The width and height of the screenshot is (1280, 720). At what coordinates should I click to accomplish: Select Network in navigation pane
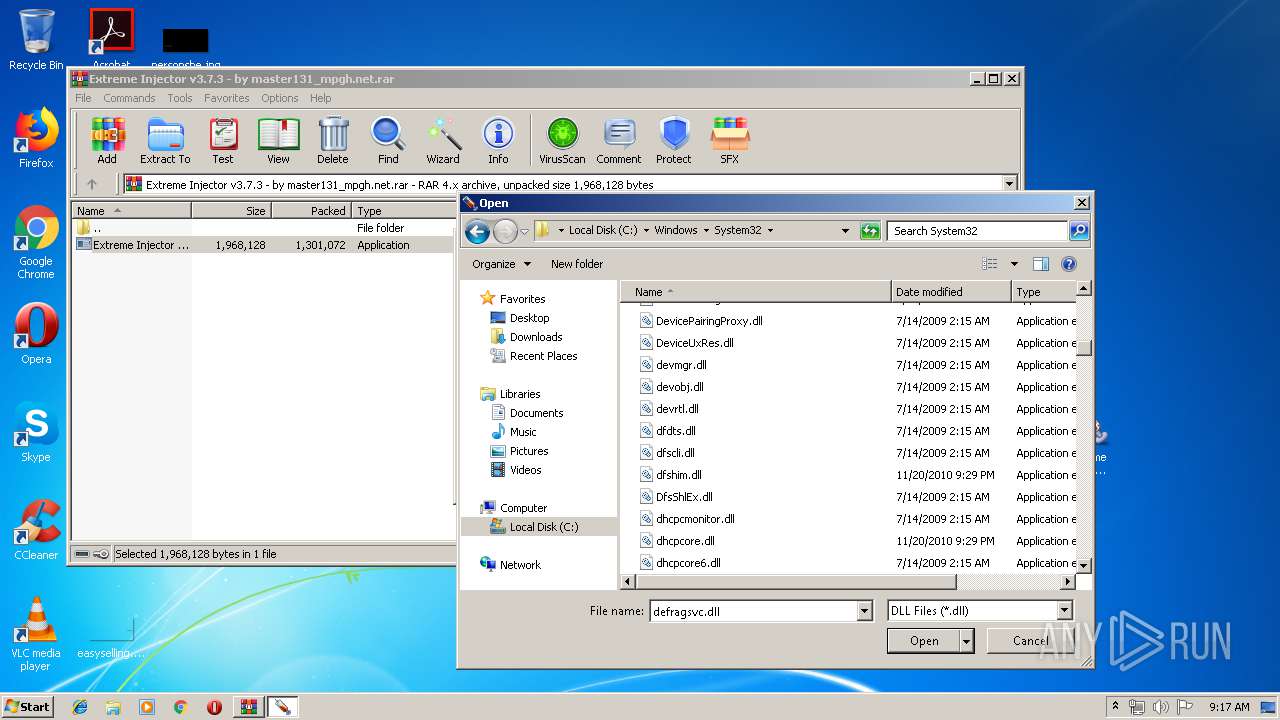[520, 565]
